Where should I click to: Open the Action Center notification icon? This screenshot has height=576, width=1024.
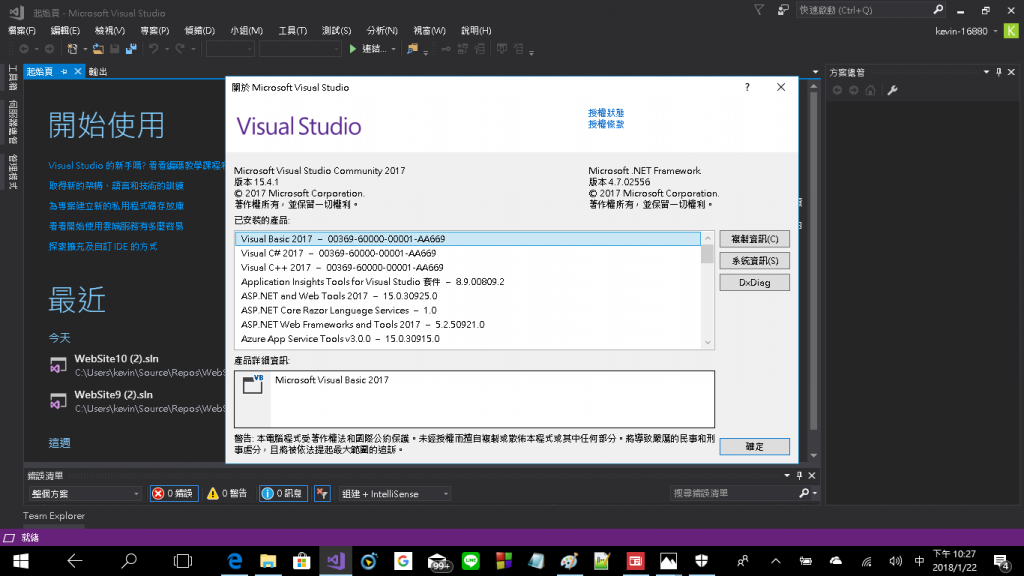pos(1001,561)
